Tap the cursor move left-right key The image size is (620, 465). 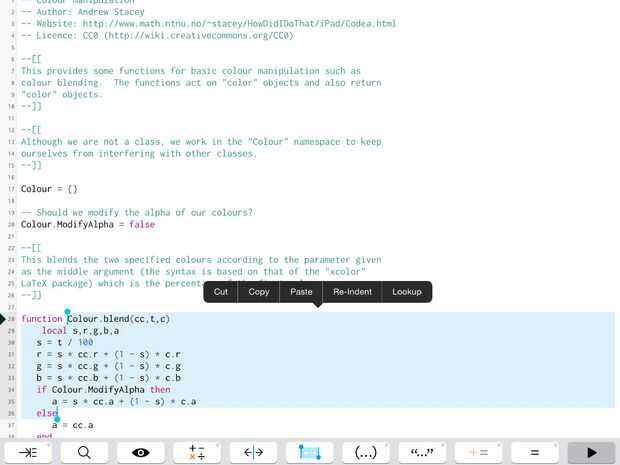point(253,452)
